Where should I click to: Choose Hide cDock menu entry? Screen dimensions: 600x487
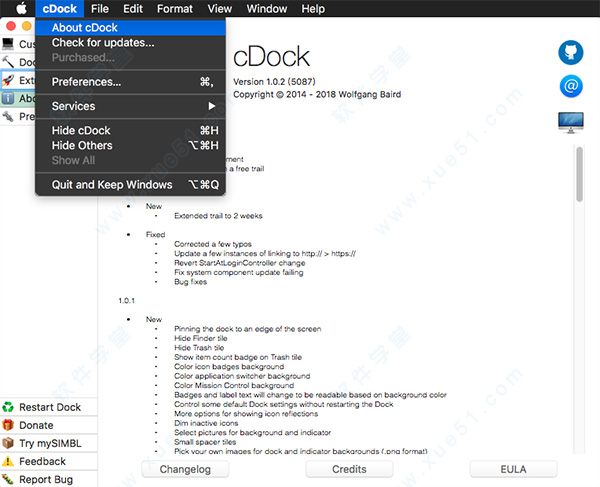click(x=130, y=130)
